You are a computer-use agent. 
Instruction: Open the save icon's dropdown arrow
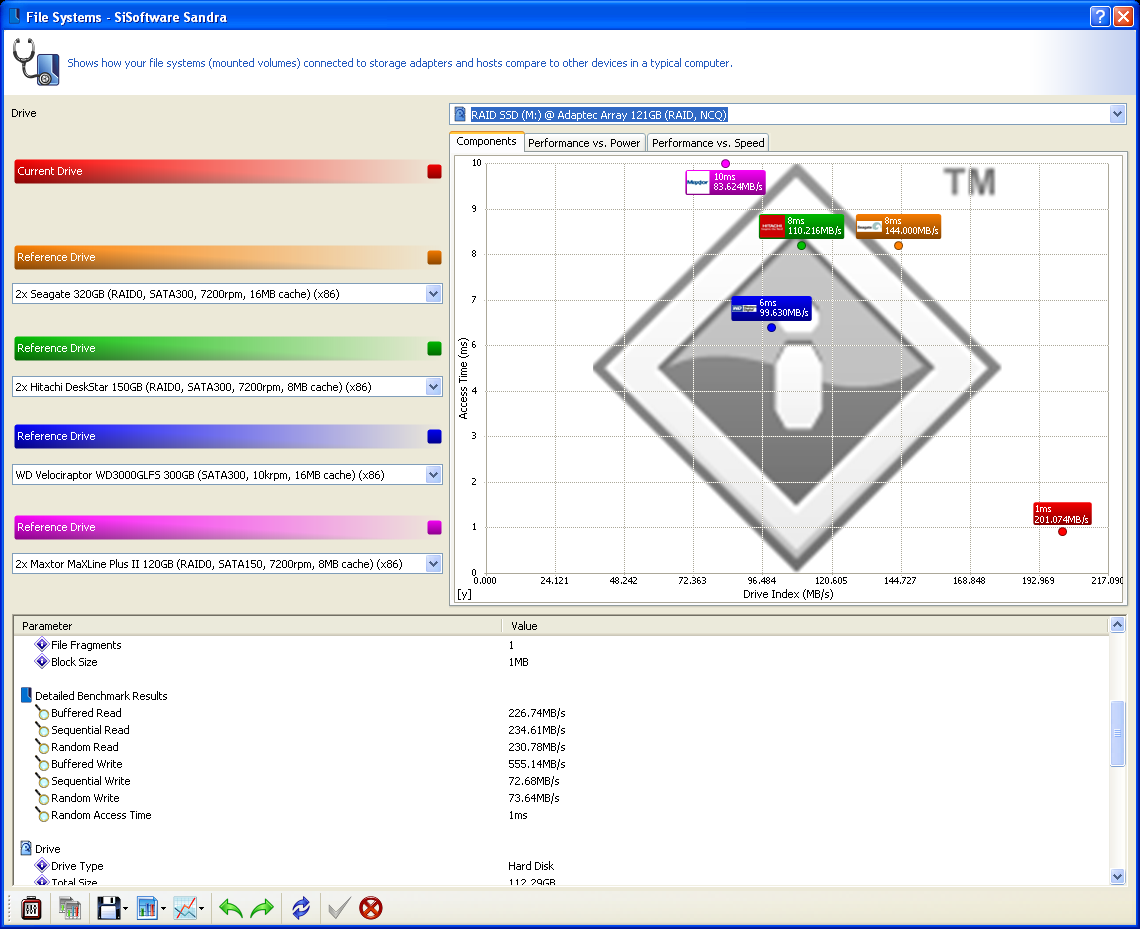click(126, 909)
